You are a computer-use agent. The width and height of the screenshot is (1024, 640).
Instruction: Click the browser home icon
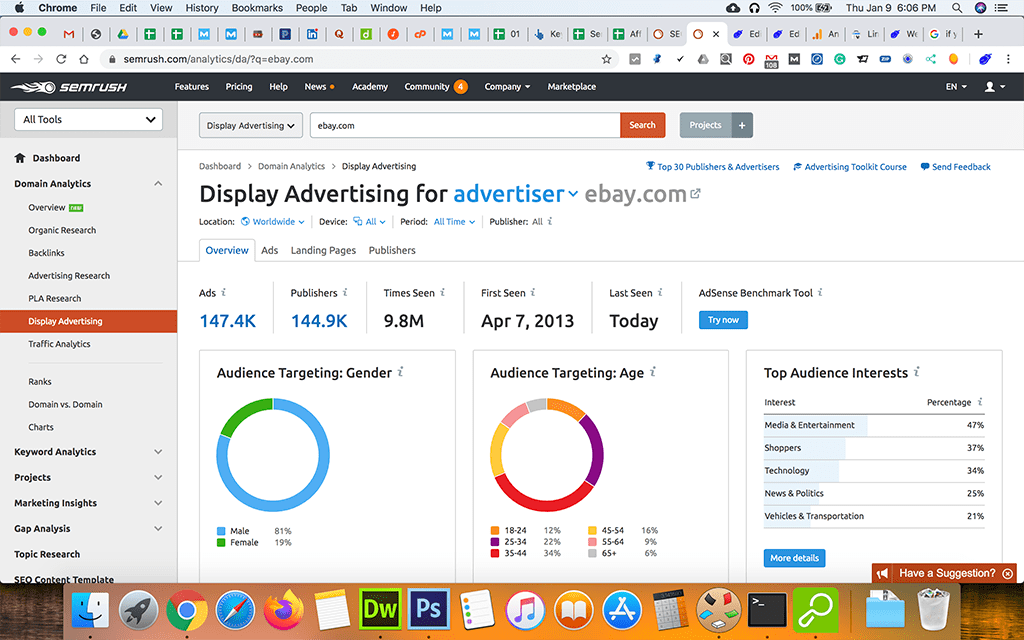click(84, 59)
